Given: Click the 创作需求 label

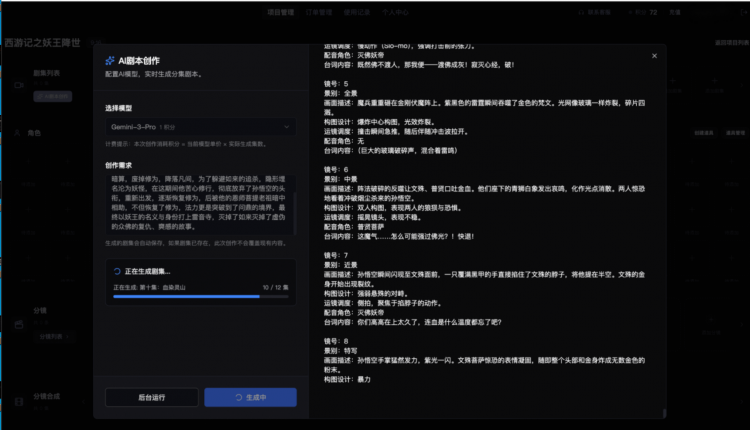Looking at the screenshot, I should [x=119, y=165].
